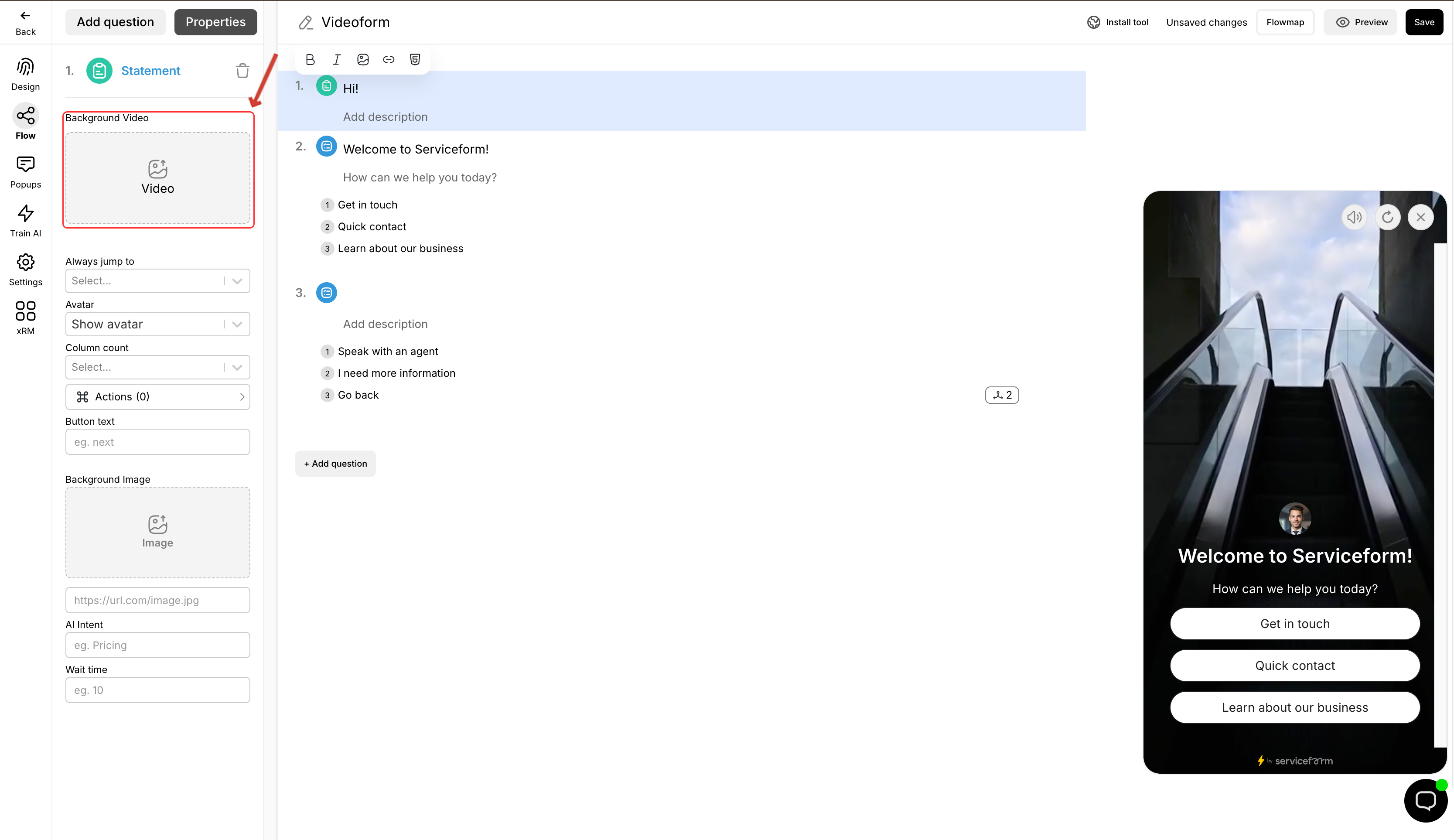This screenshot has width=1454, height=840.
Task: Select the question 2 type icon
Action: (x=327, y=147)
